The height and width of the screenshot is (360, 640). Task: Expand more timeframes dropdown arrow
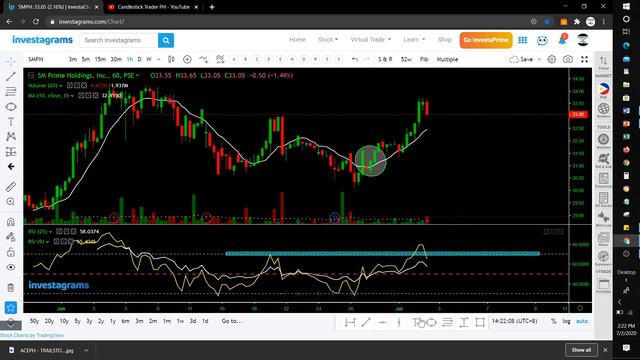tap(159, 60)
